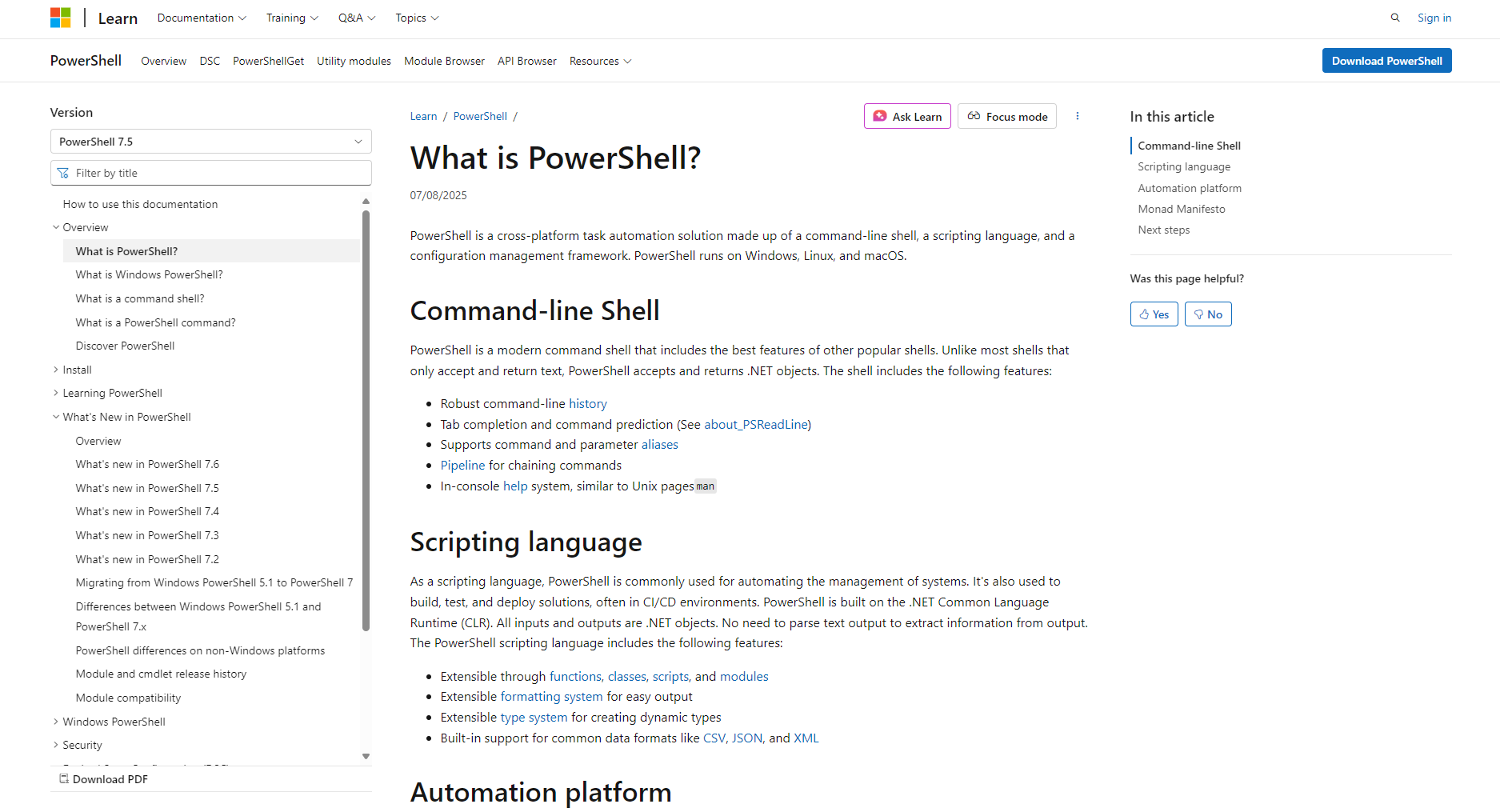Select What is a PowerShell command?

click(155, 322)
